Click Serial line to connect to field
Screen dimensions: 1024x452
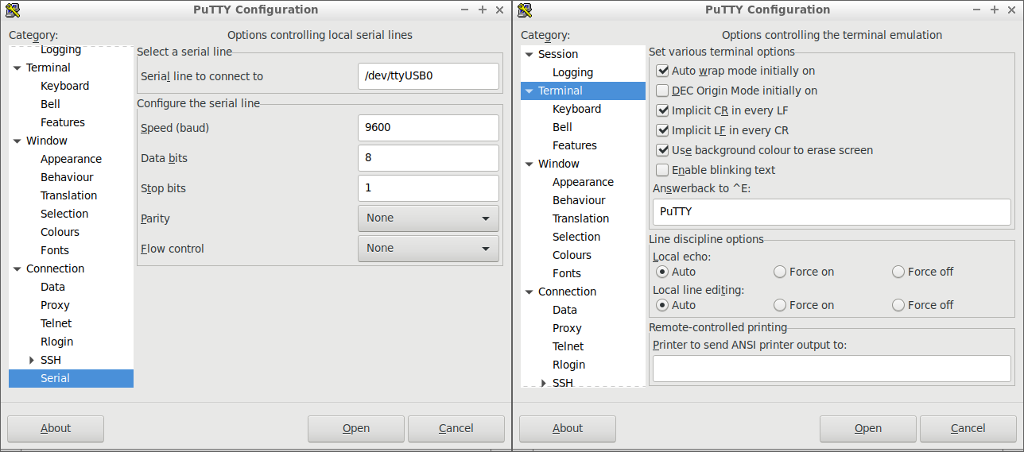pos(428,76)
